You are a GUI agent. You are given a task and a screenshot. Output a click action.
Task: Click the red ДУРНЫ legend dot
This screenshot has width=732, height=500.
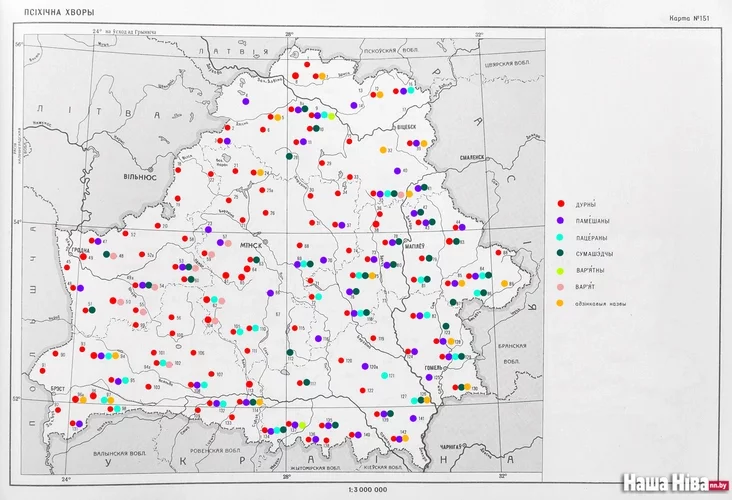[562, 204]
